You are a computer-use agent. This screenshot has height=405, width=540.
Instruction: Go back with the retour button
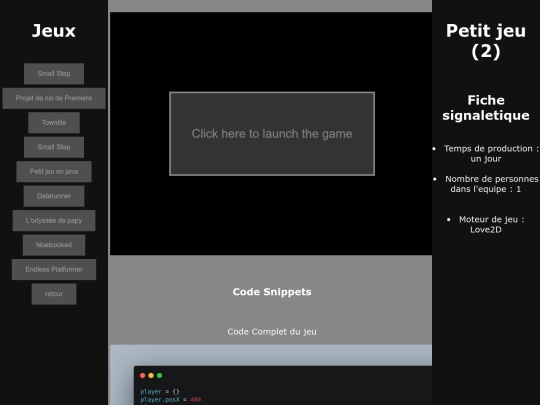54,294
